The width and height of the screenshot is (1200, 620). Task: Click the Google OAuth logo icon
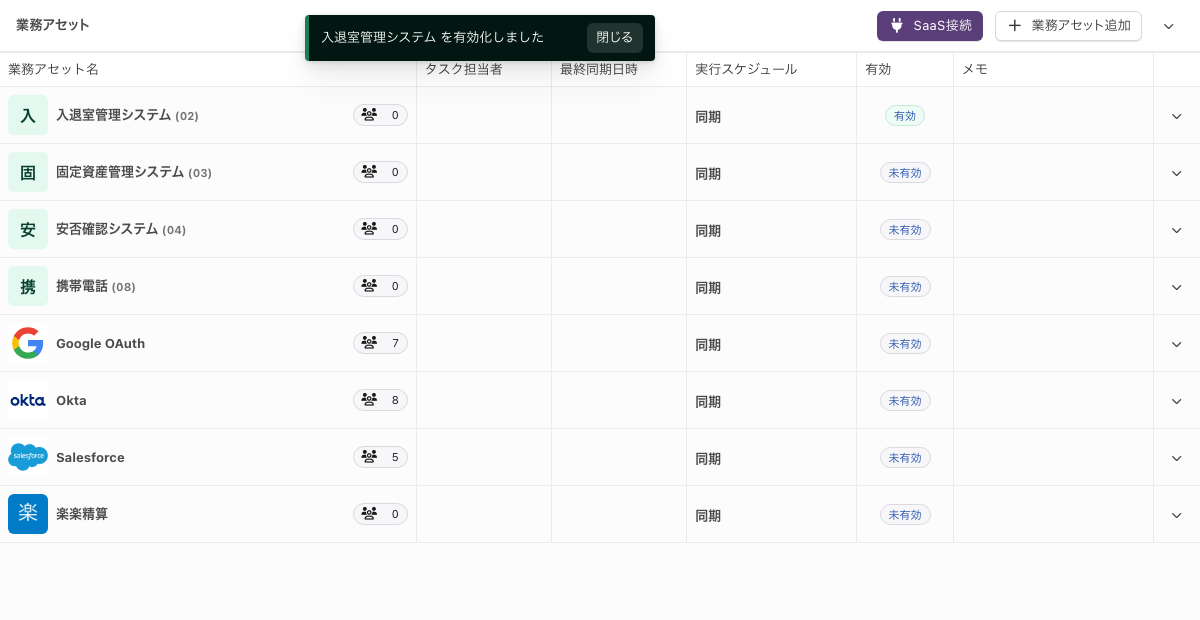[28, 343]
